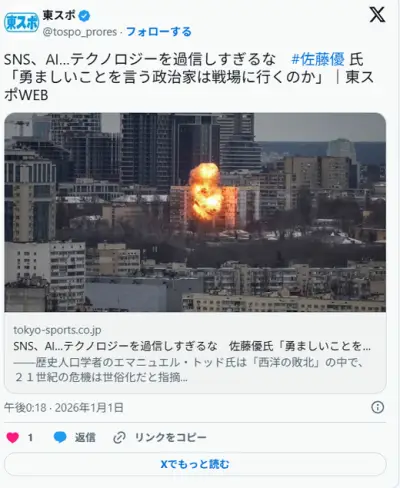Click the chain link icon

(x=119, y=437)
